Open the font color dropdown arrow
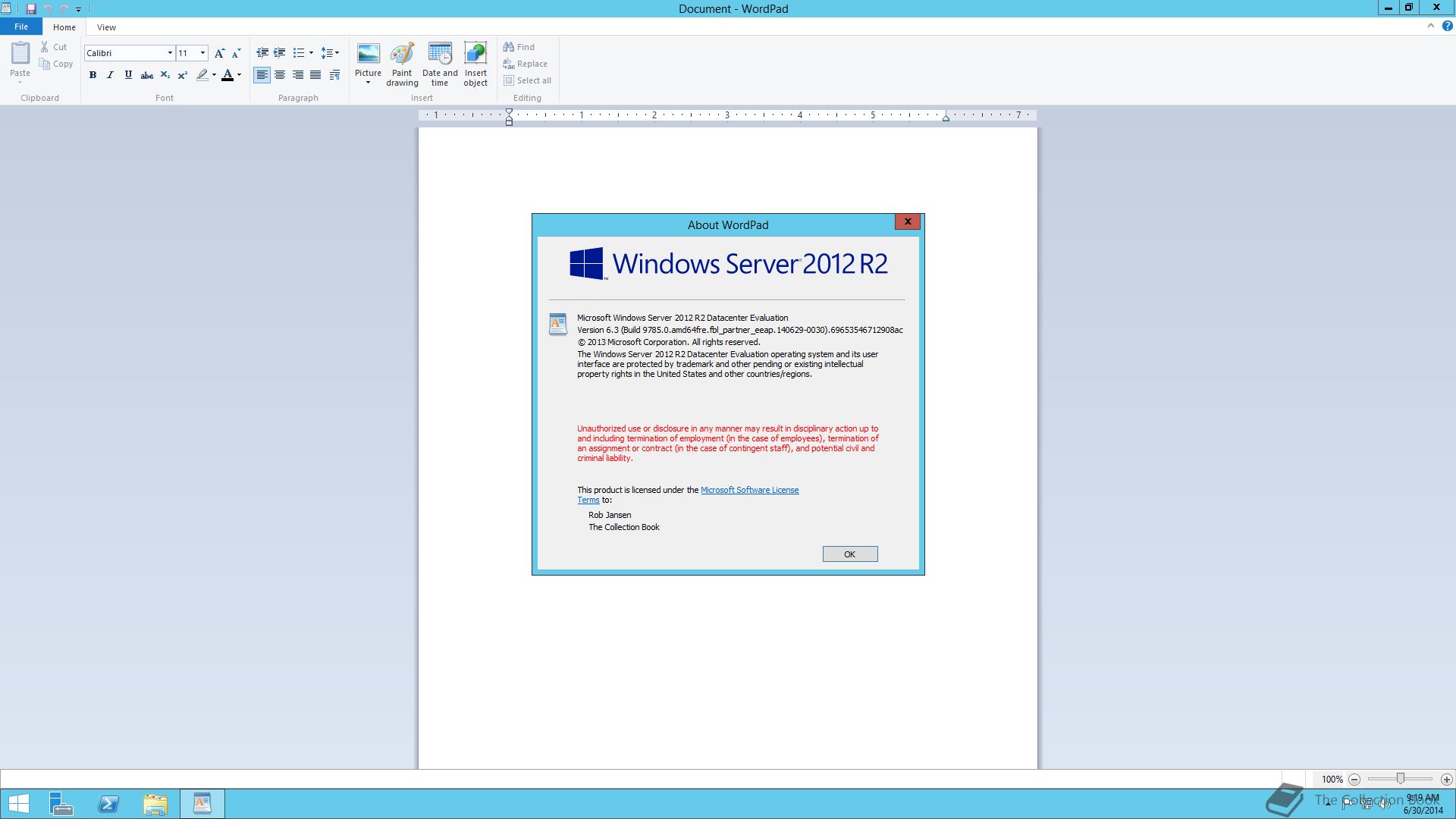Screen dimensions: 1456x819 tap(240, 75)
